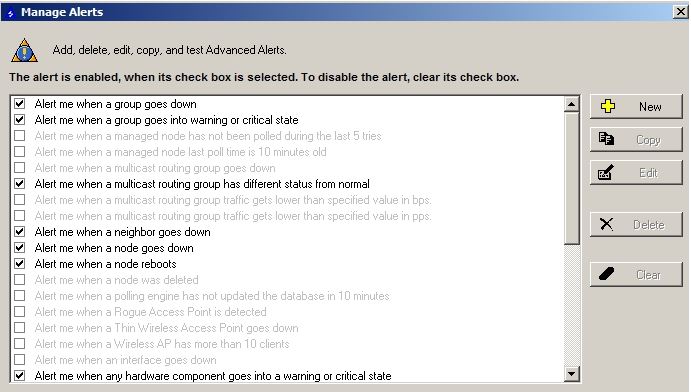Click the Copy documents icon

(606, 139)
